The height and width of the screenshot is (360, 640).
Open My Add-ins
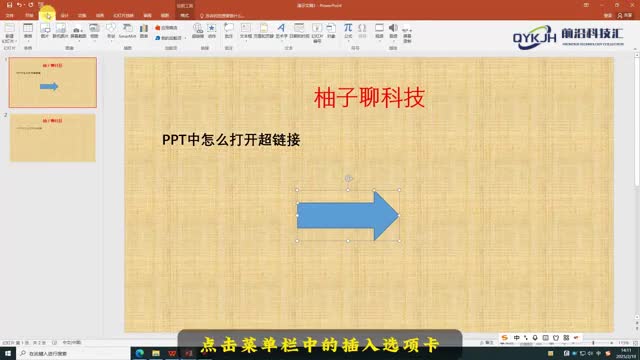(x=168, y=38)
